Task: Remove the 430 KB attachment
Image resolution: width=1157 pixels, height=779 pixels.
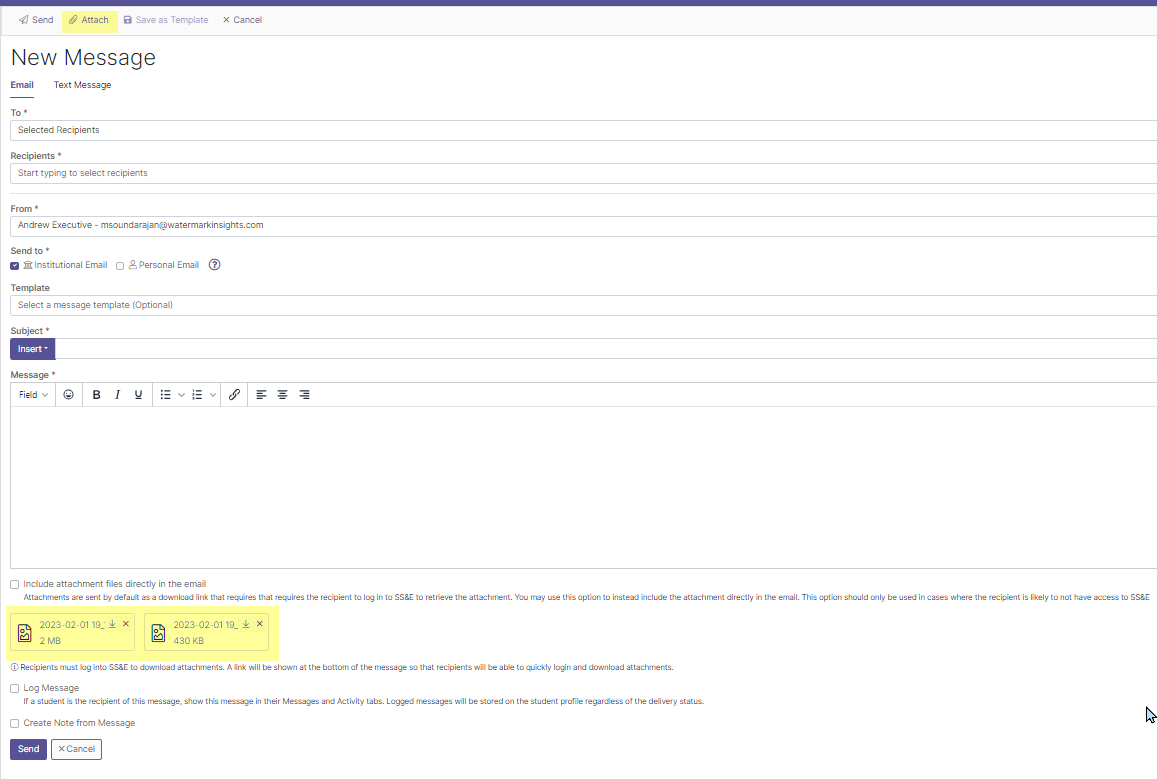Action: tap(260, 624)
